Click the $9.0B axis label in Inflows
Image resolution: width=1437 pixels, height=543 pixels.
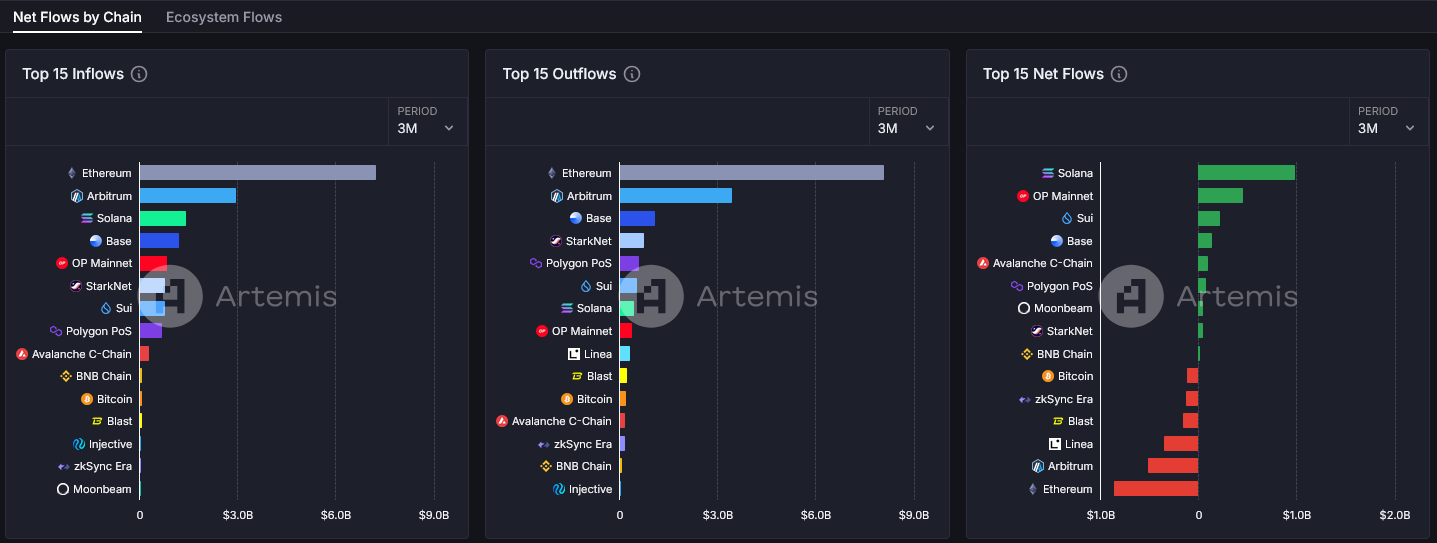(x=434, y=515)
